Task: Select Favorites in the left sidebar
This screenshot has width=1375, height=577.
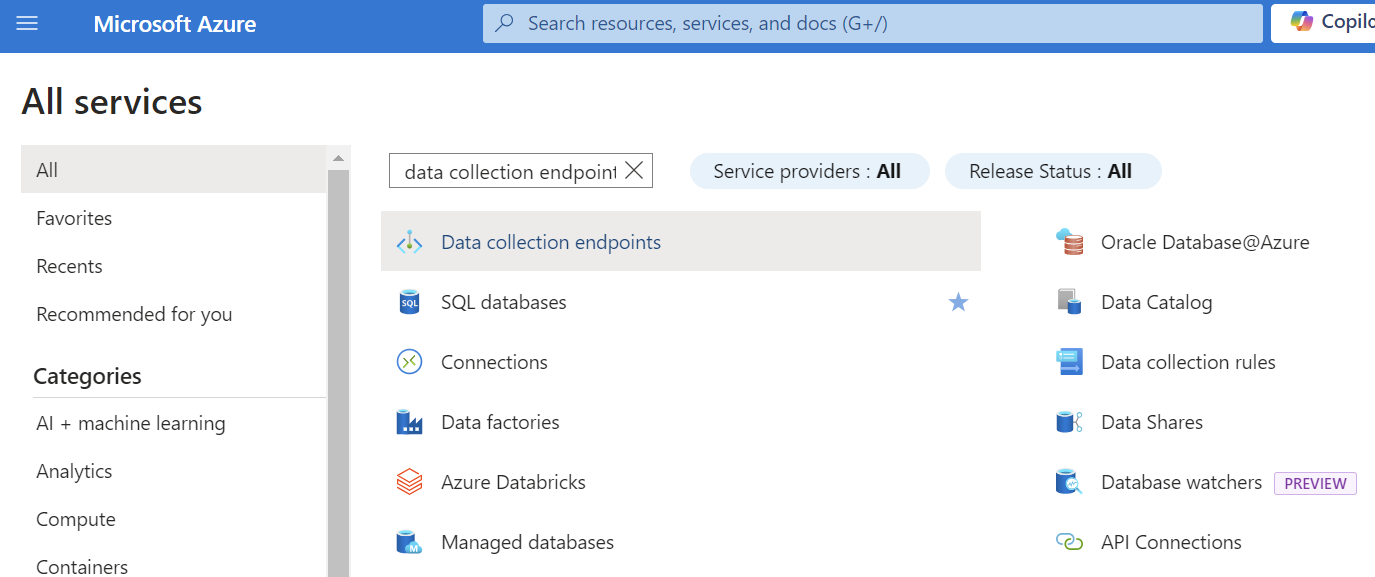Action: pyautogui.click(x=74, y=218)
